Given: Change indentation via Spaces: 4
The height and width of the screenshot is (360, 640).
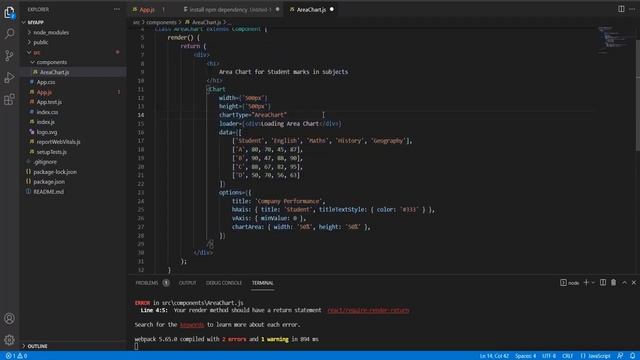Looking at the screenshot, I should click(525, 356).
